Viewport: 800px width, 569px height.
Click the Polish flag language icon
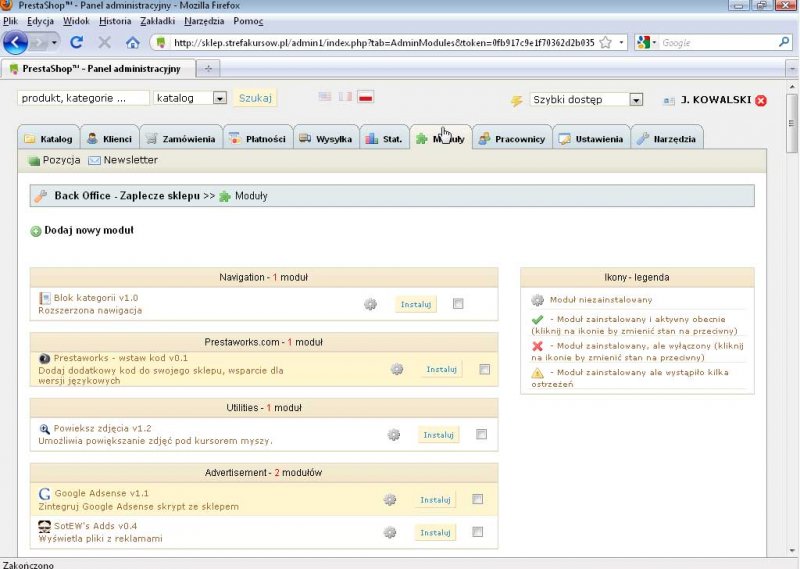[366, 97]
